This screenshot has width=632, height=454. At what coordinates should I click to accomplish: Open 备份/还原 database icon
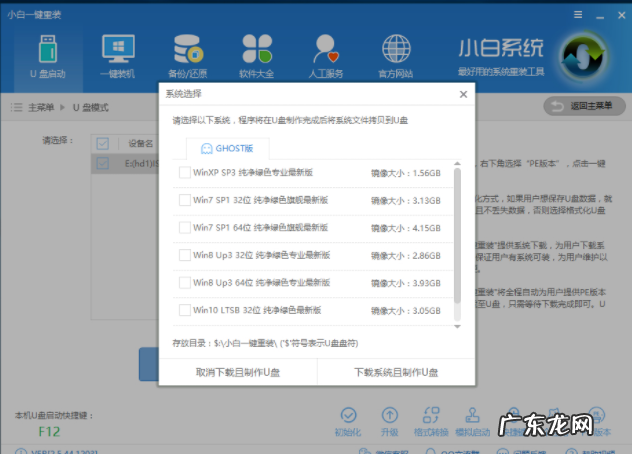coord(188,56)
